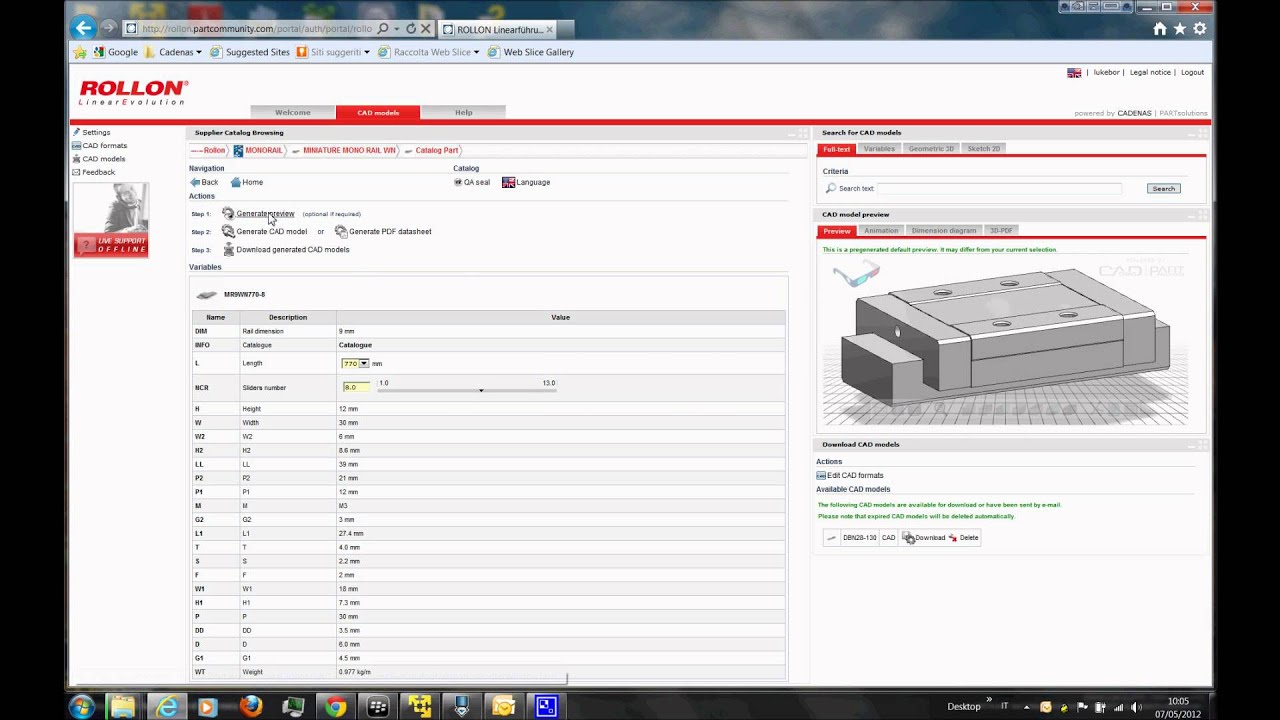Open the Legal notice link
Image resolution: width=1280 pixels, height=720 pixels.
(1150, 72)
